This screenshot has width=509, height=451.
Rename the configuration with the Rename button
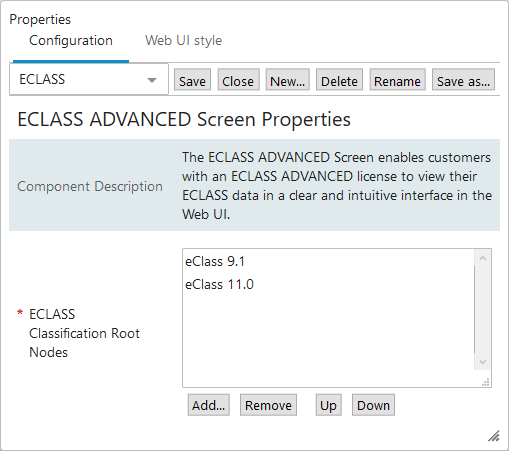(x=397, y=80)
